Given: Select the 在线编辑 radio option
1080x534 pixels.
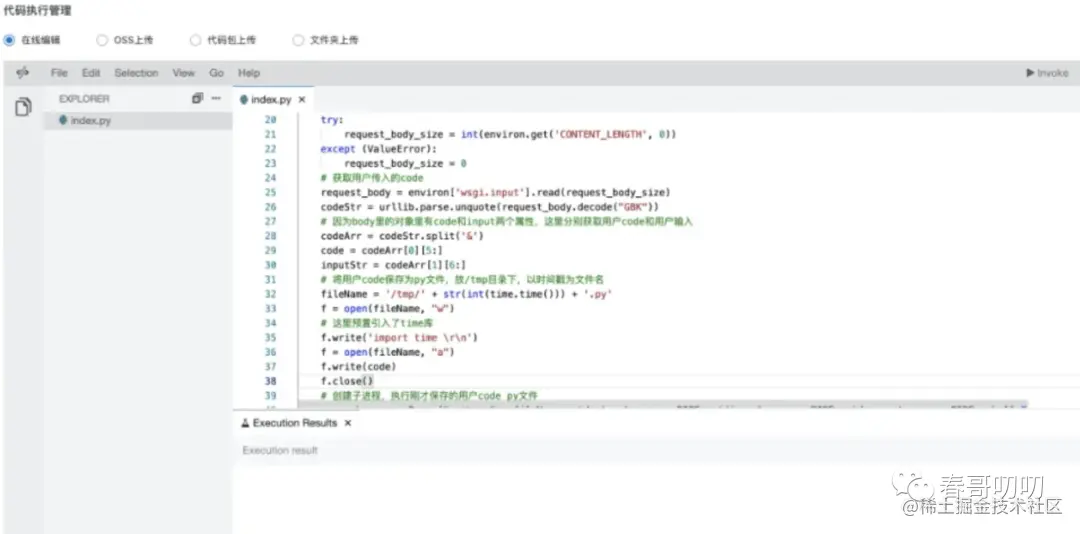Looking at the screenshot, I should coord(9,40).
